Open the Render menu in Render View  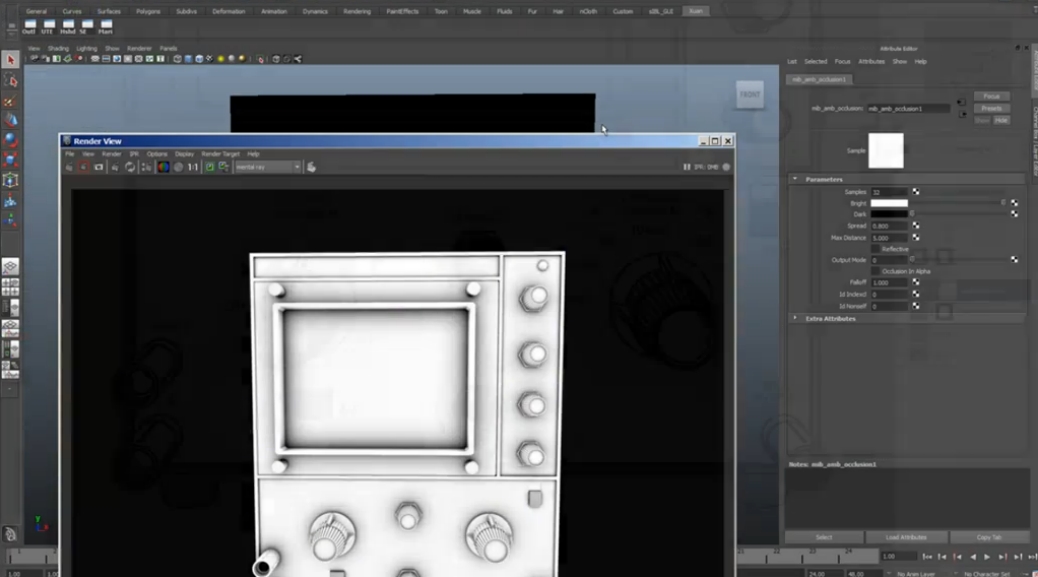click(111, 154)
